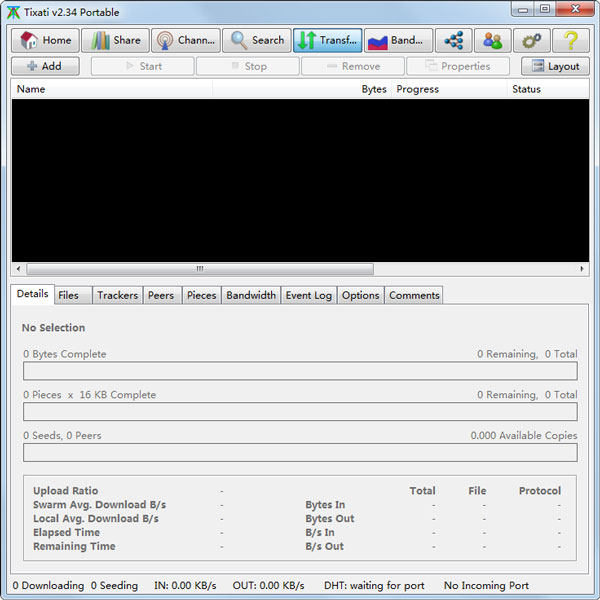Open the Bandwidth section
This screenshot has width=600, height=600.
(x=398, y=40)
